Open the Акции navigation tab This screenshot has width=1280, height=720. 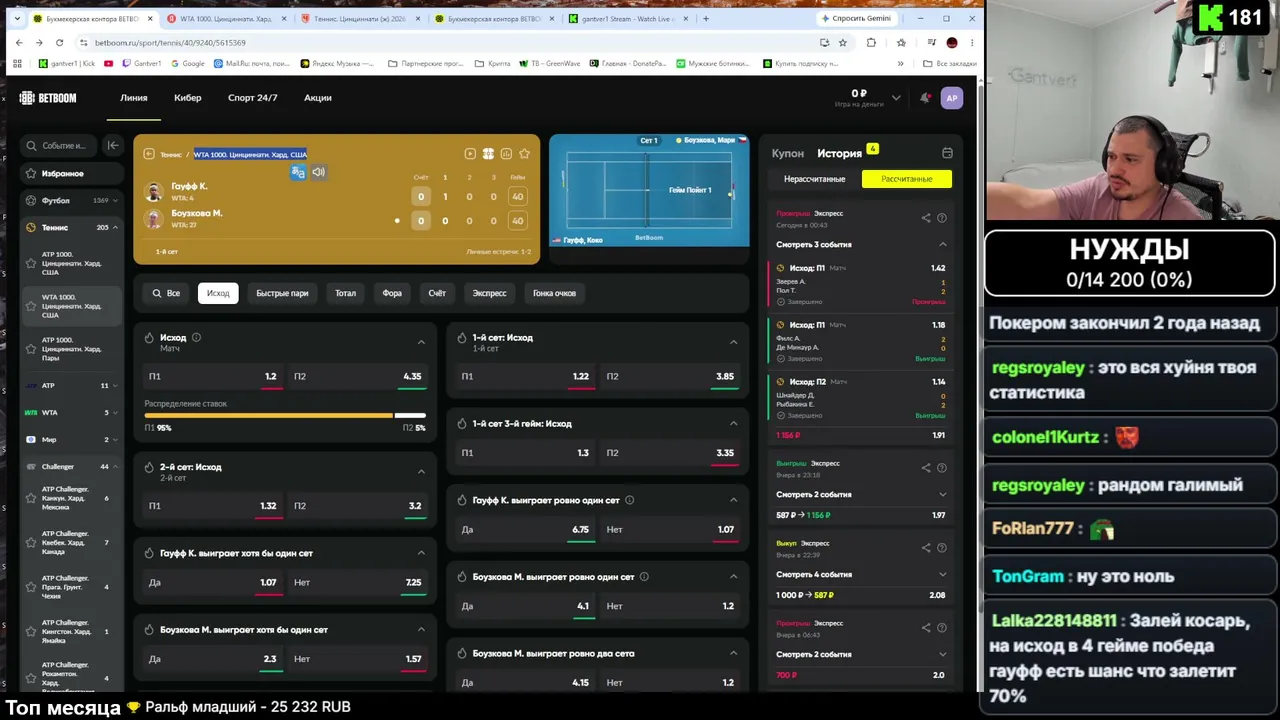(x=318, y=98)
